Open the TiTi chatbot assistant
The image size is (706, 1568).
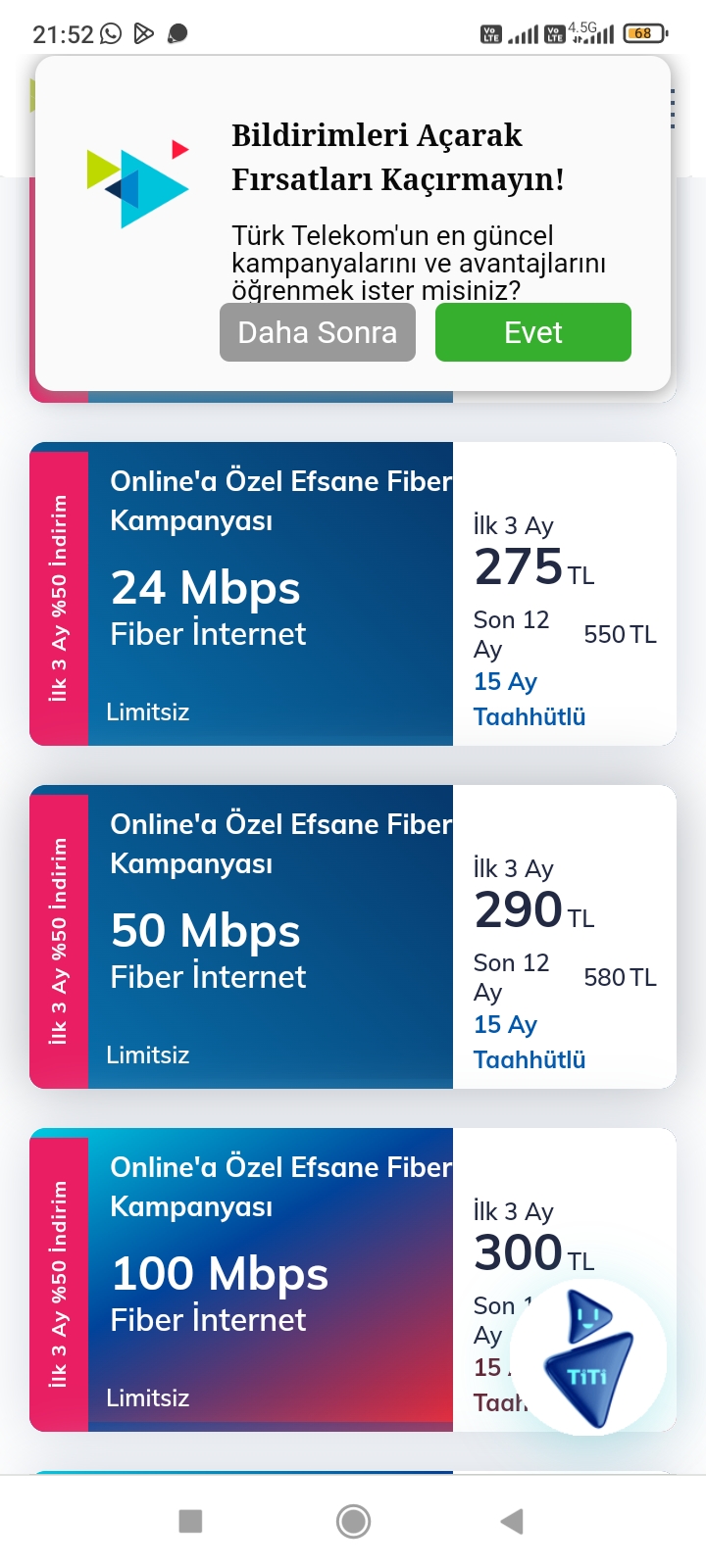tap(589, 1357)
